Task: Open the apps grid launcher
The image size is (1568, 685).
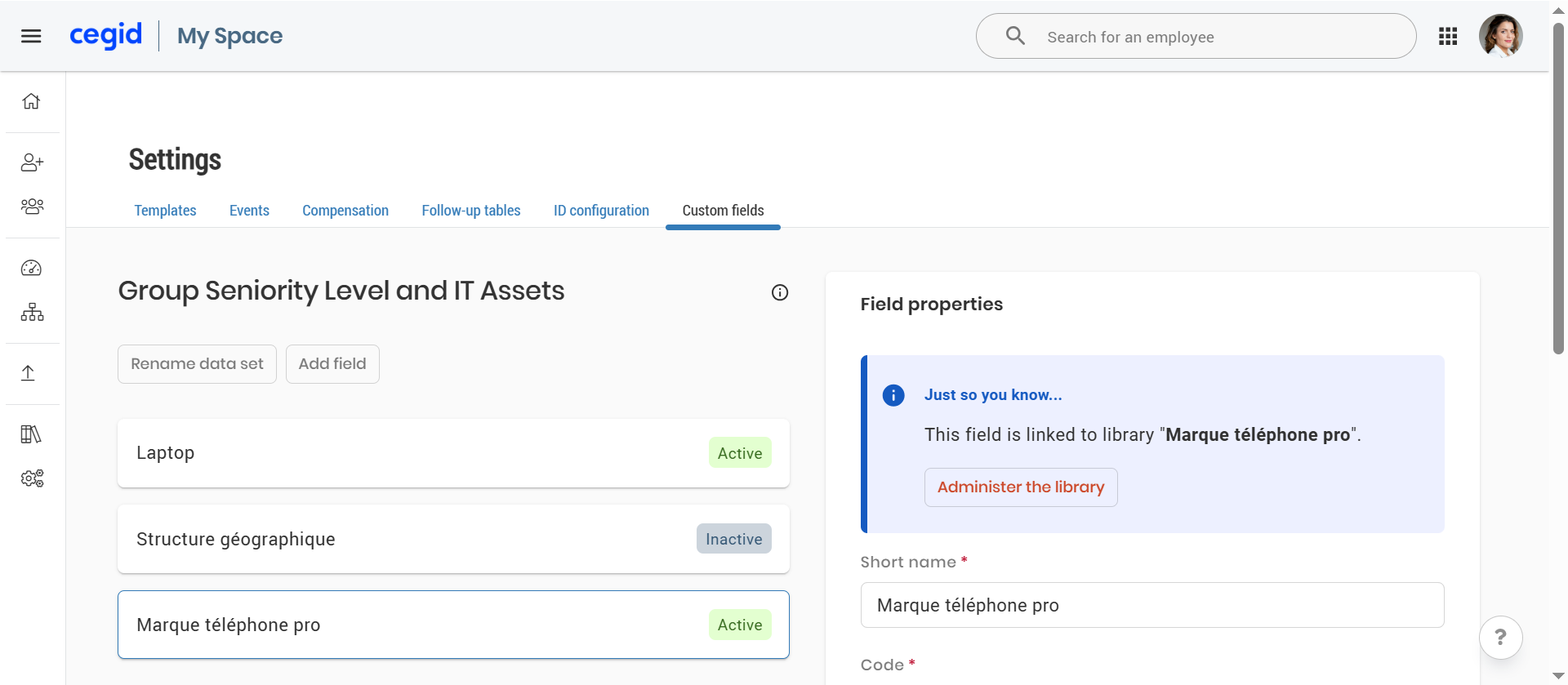Action: (x=1447, y=36)
